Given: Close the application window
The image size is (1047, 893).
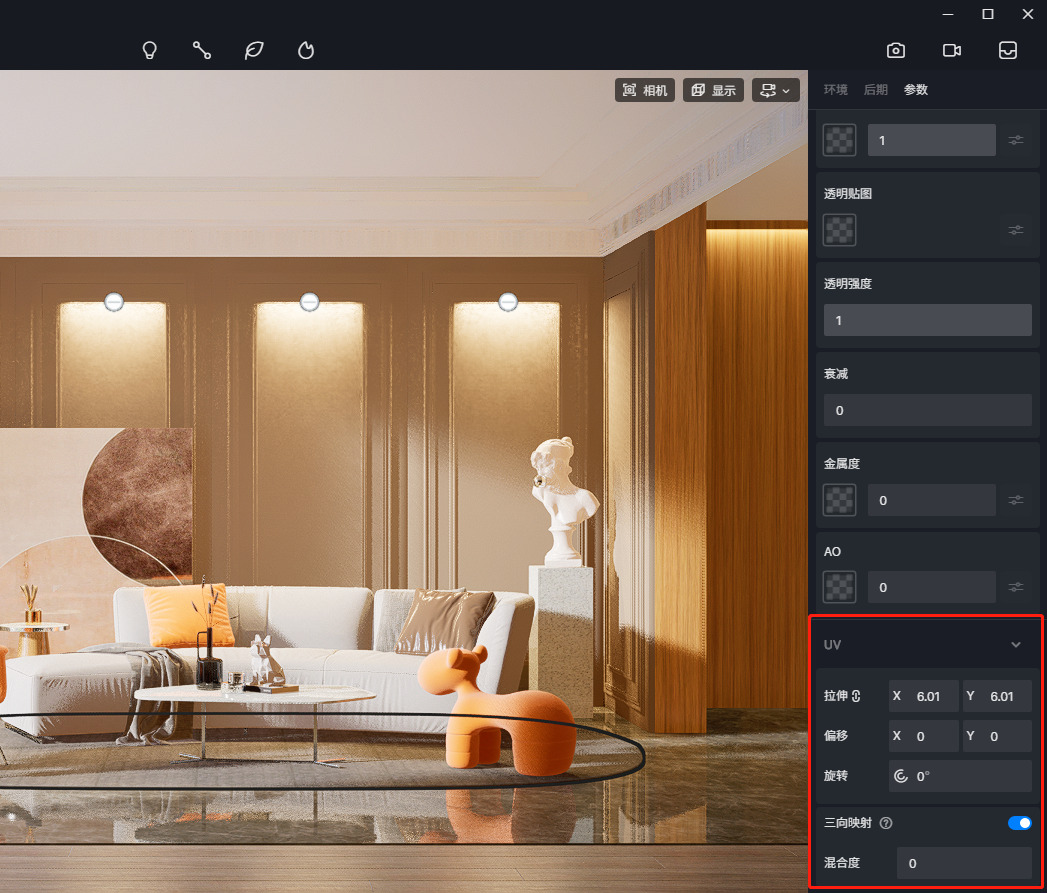Looking at the screenshot, I should click(1028, 14).
